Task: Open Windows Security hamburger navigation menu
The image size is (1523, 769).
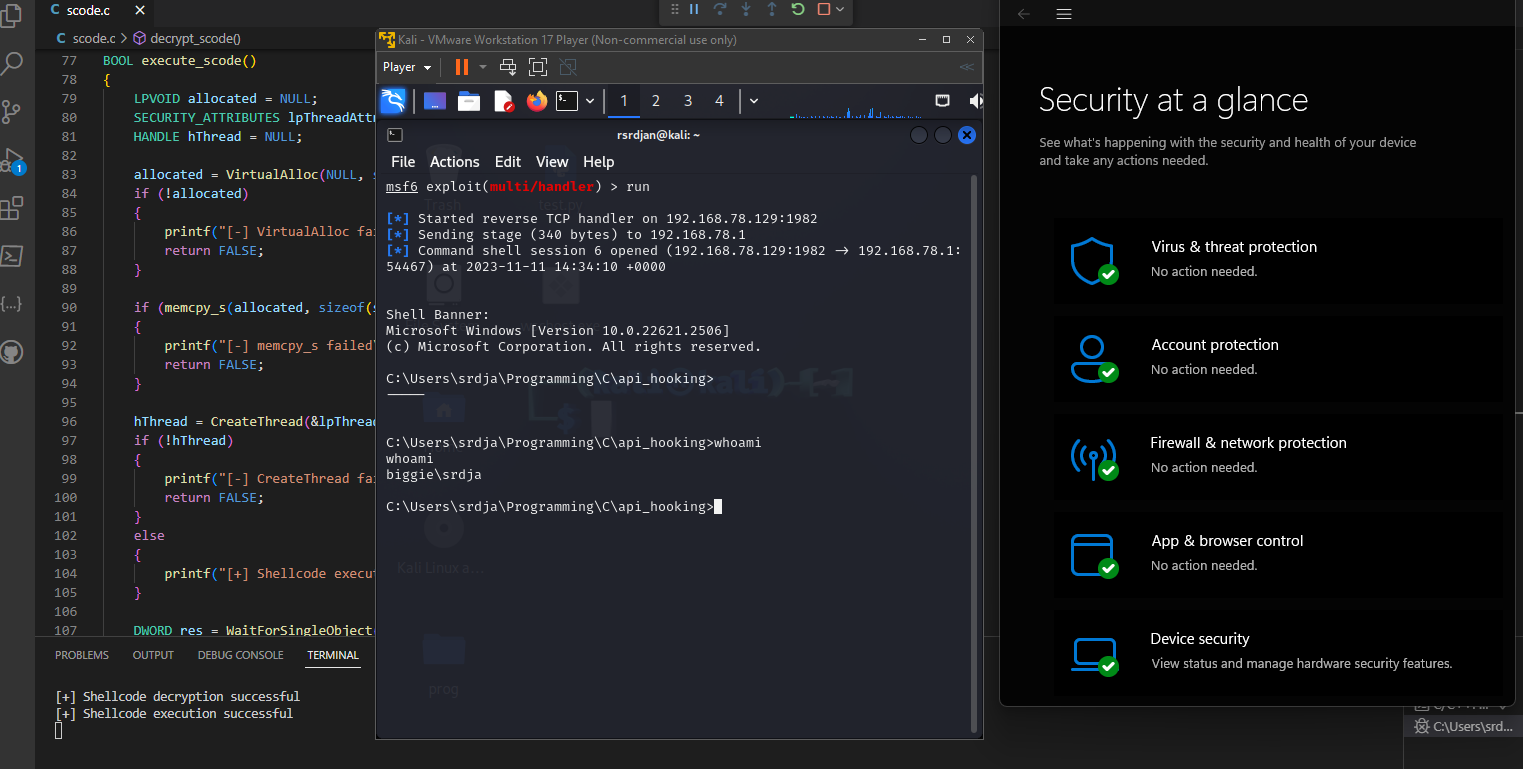Action: pos(1064,14)
